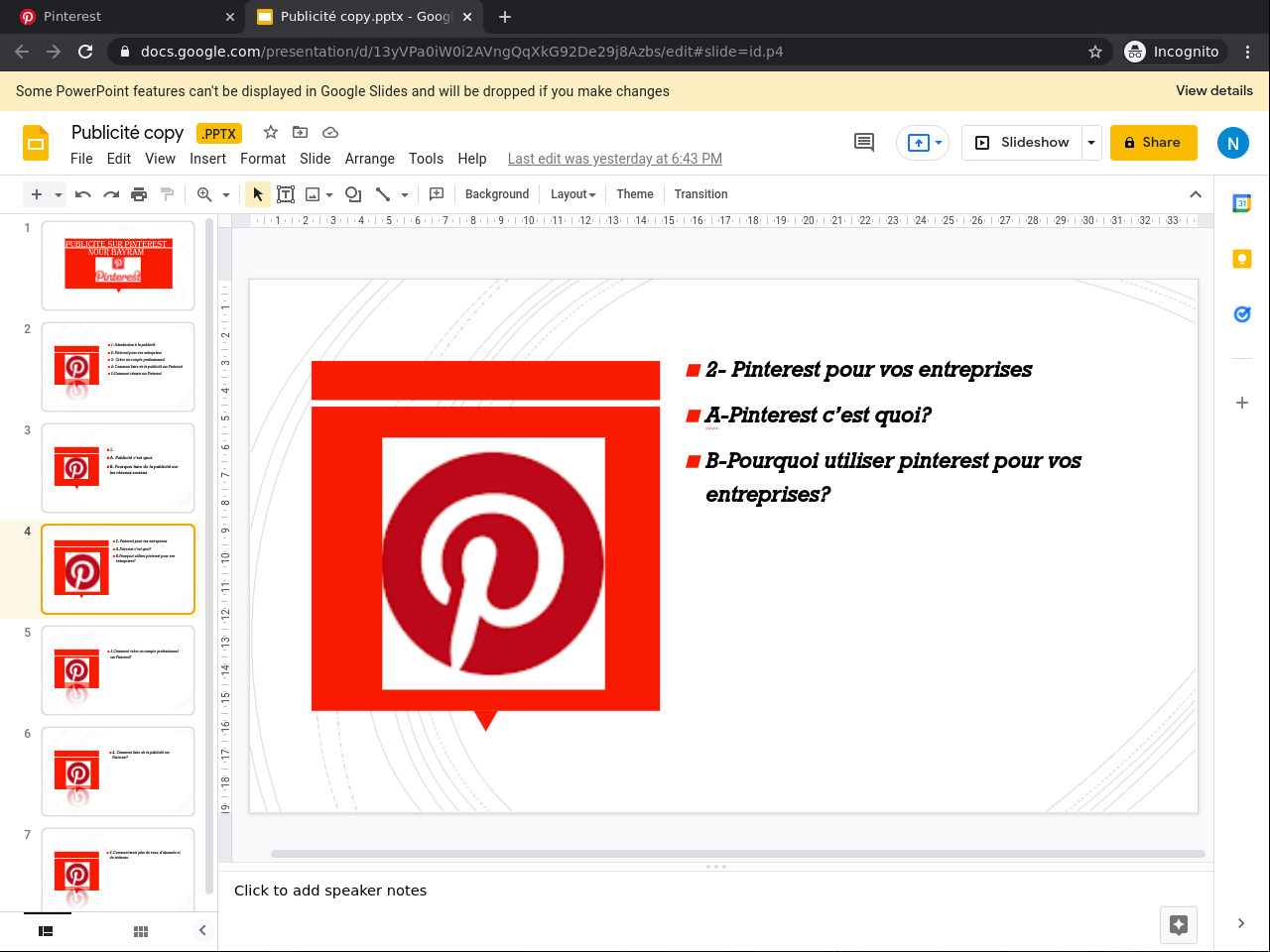1270x952 pixels.
Task: Open the Slideshow options dropdown arrow
Action: 1091,143
